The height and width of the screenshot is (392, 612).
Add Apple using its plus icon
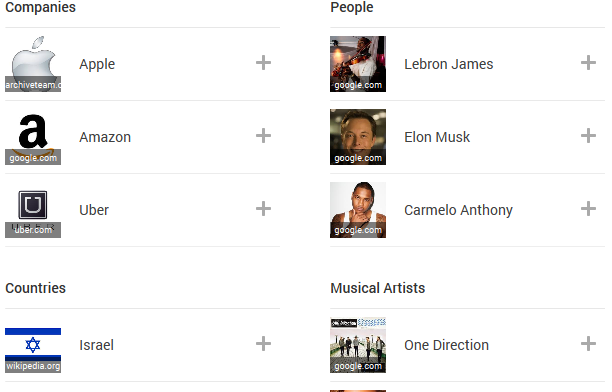[263, 62]
